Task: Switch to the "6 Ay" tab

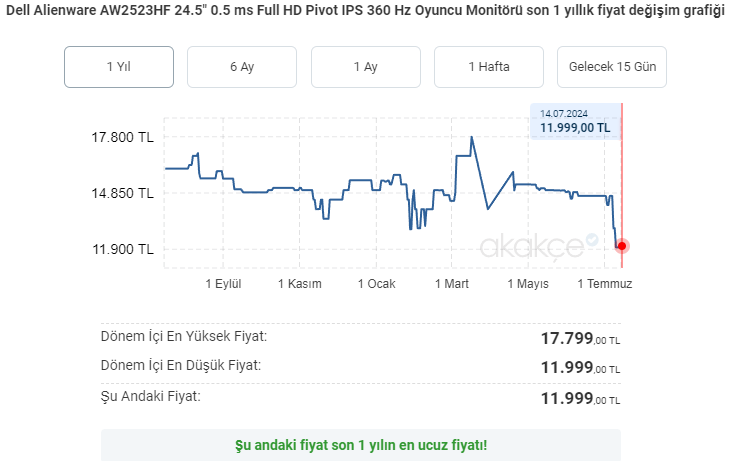Action: click(242, 67)
